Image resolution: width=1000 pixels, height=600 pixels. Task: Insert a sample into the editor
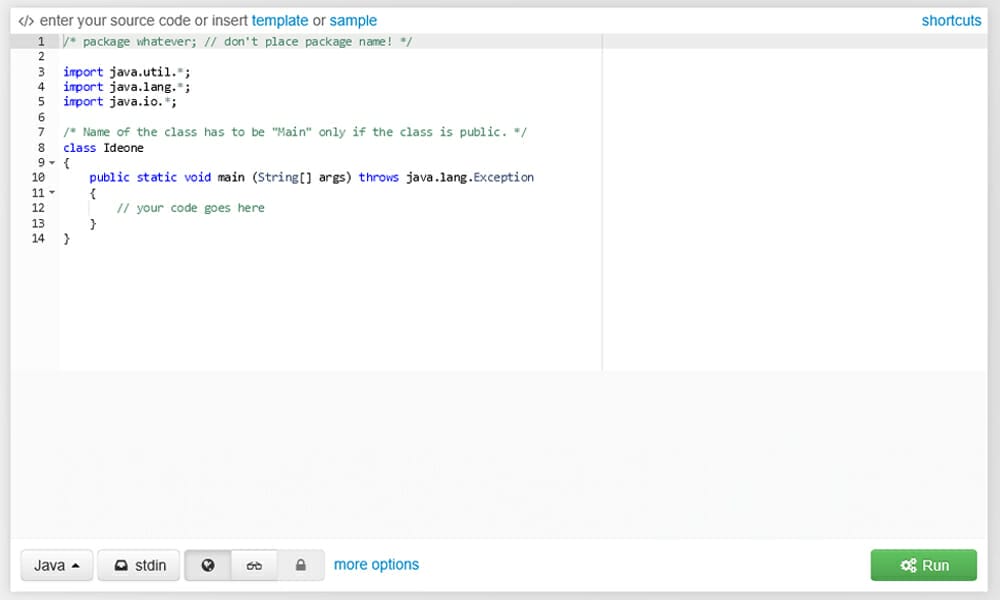pos(354,20)
